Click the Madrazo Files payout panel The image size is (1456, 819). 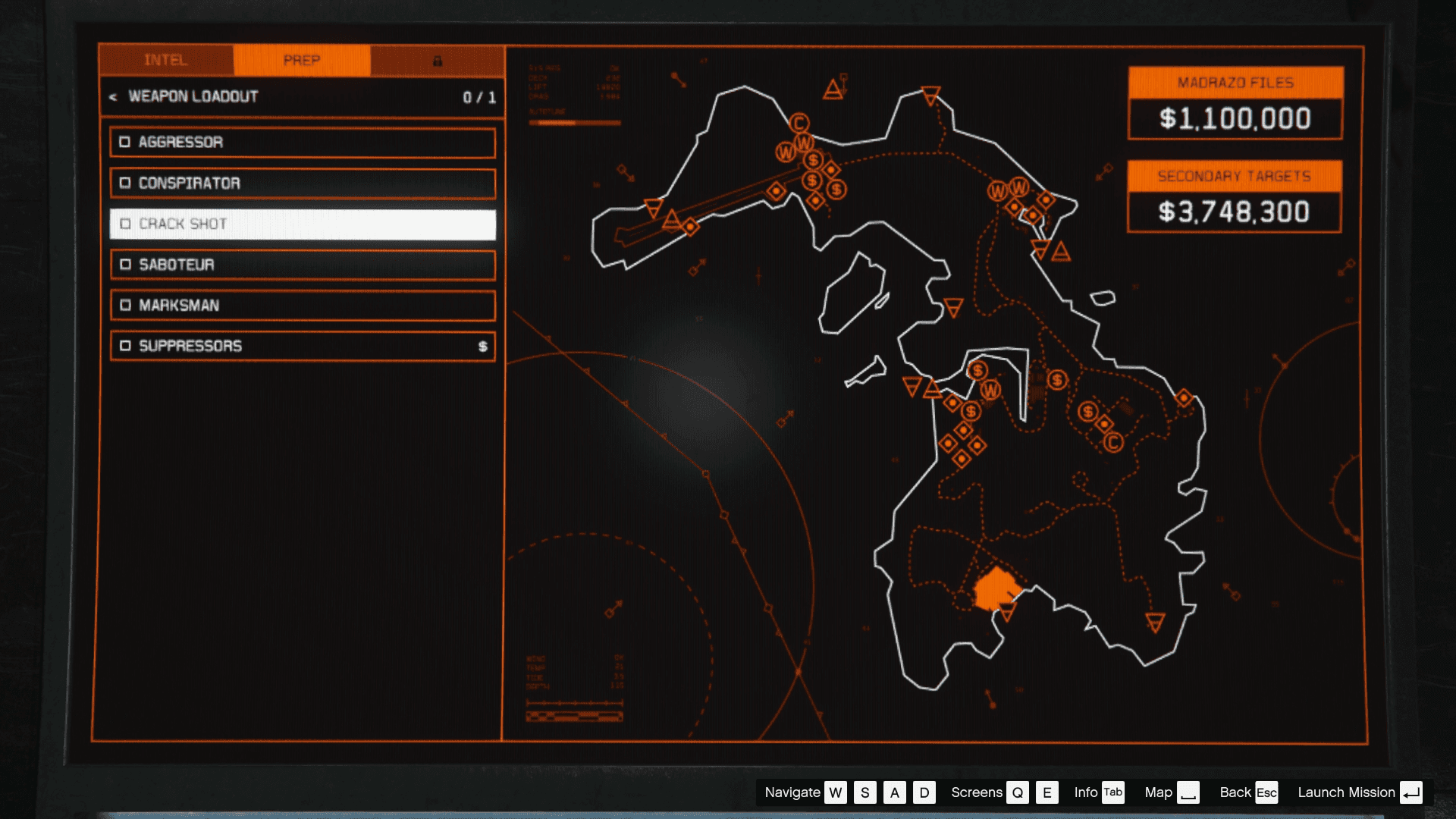point(1235,118)
